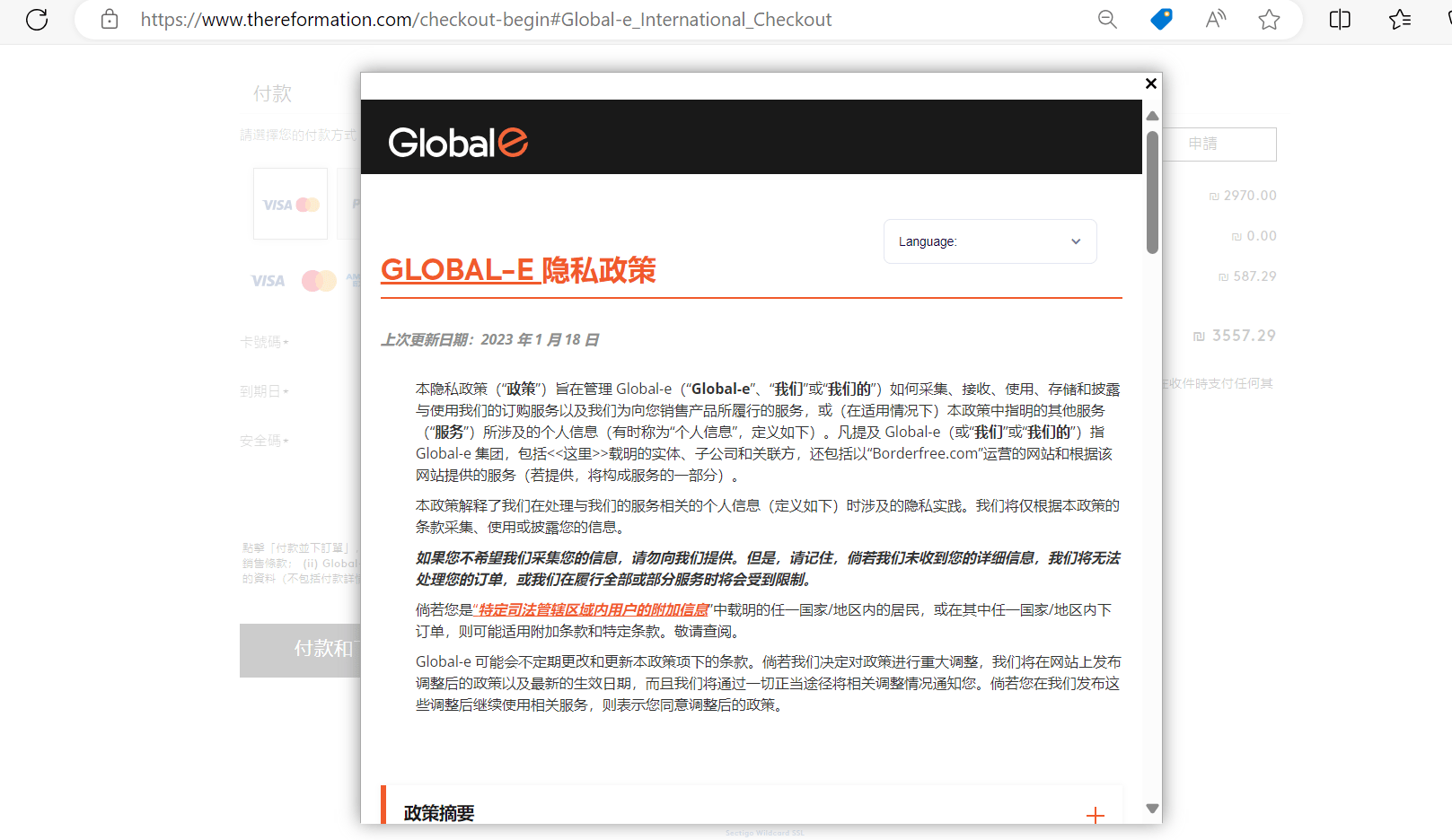Open the shopping price tag icon
The image size is (1452, 840).
coord(1161,19)
